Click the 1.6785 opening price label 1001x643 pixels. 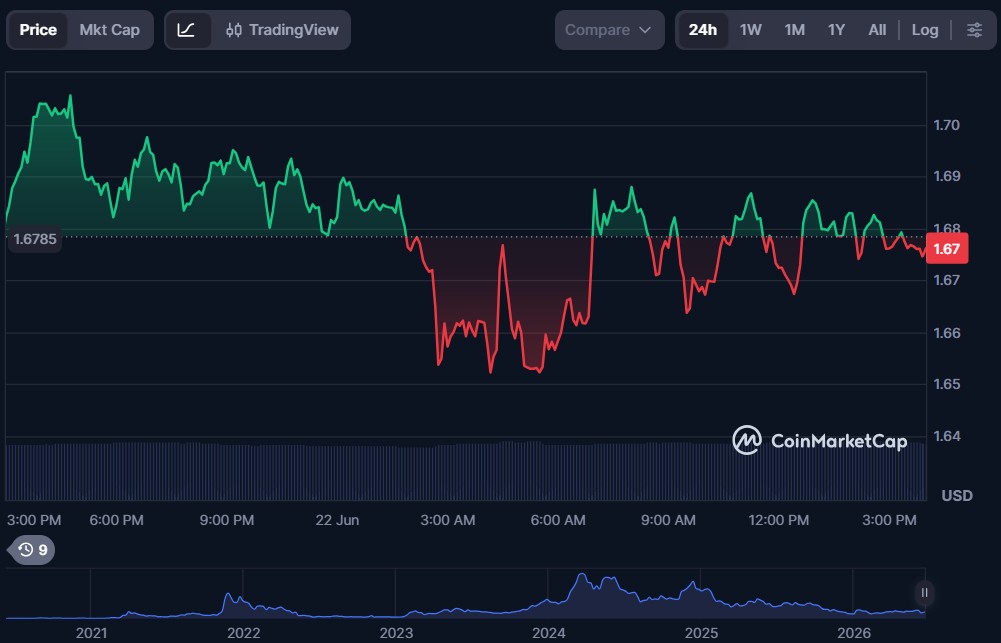(x=34, y=239)
